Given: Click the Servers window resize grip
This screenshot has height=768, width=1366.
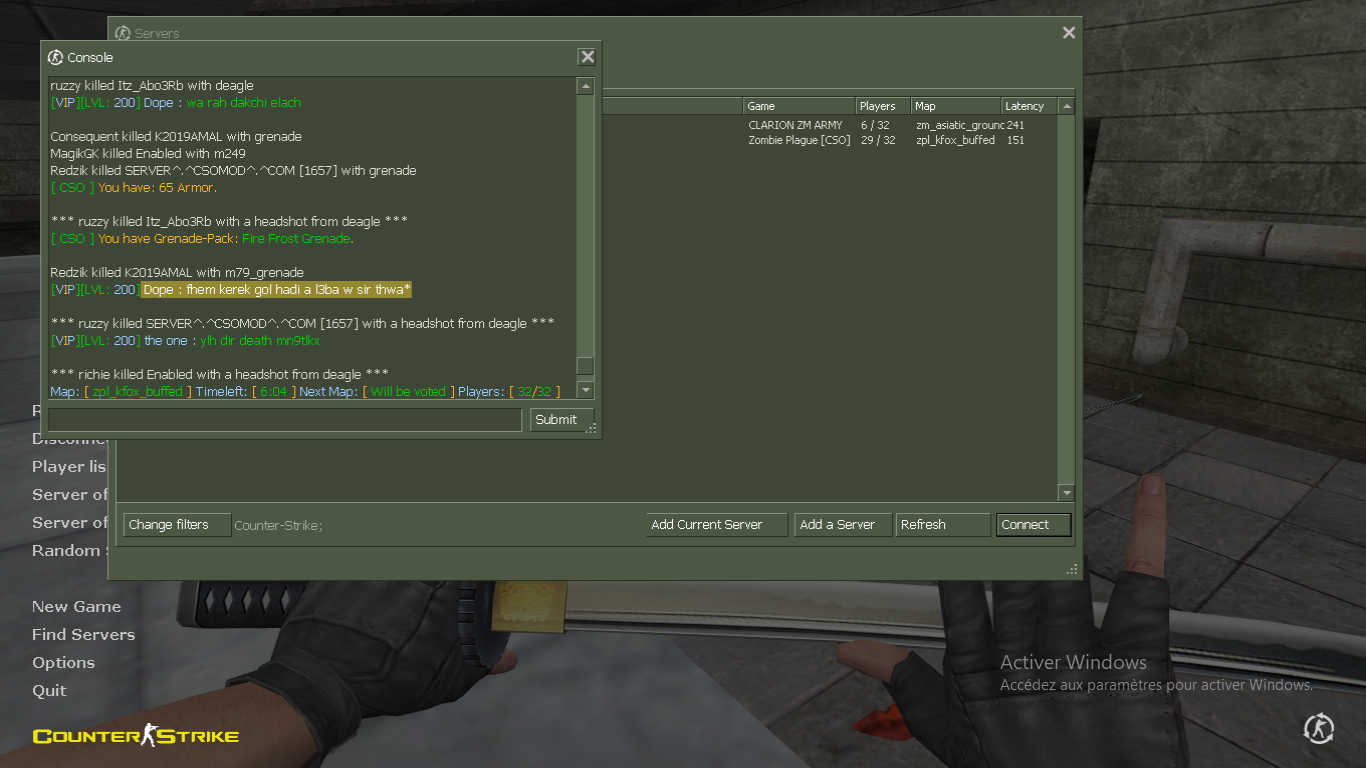Looking at the screenshot, I should [x=1072, y=569].
